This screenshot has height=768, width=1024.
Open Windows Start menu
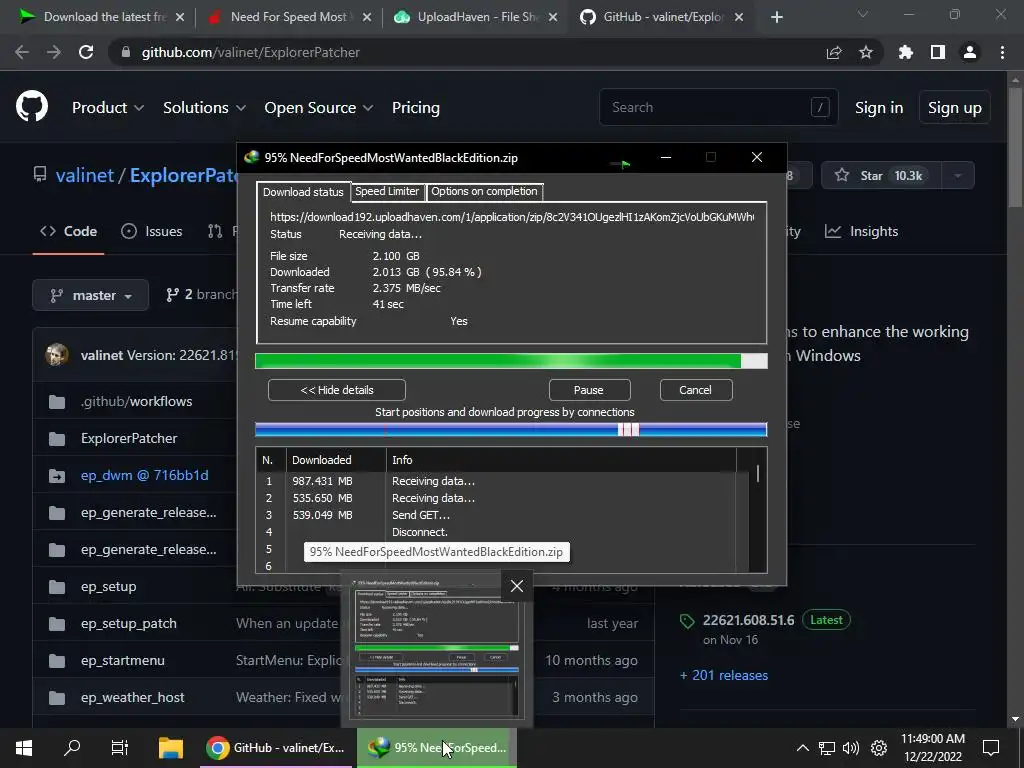coord(24,748)
